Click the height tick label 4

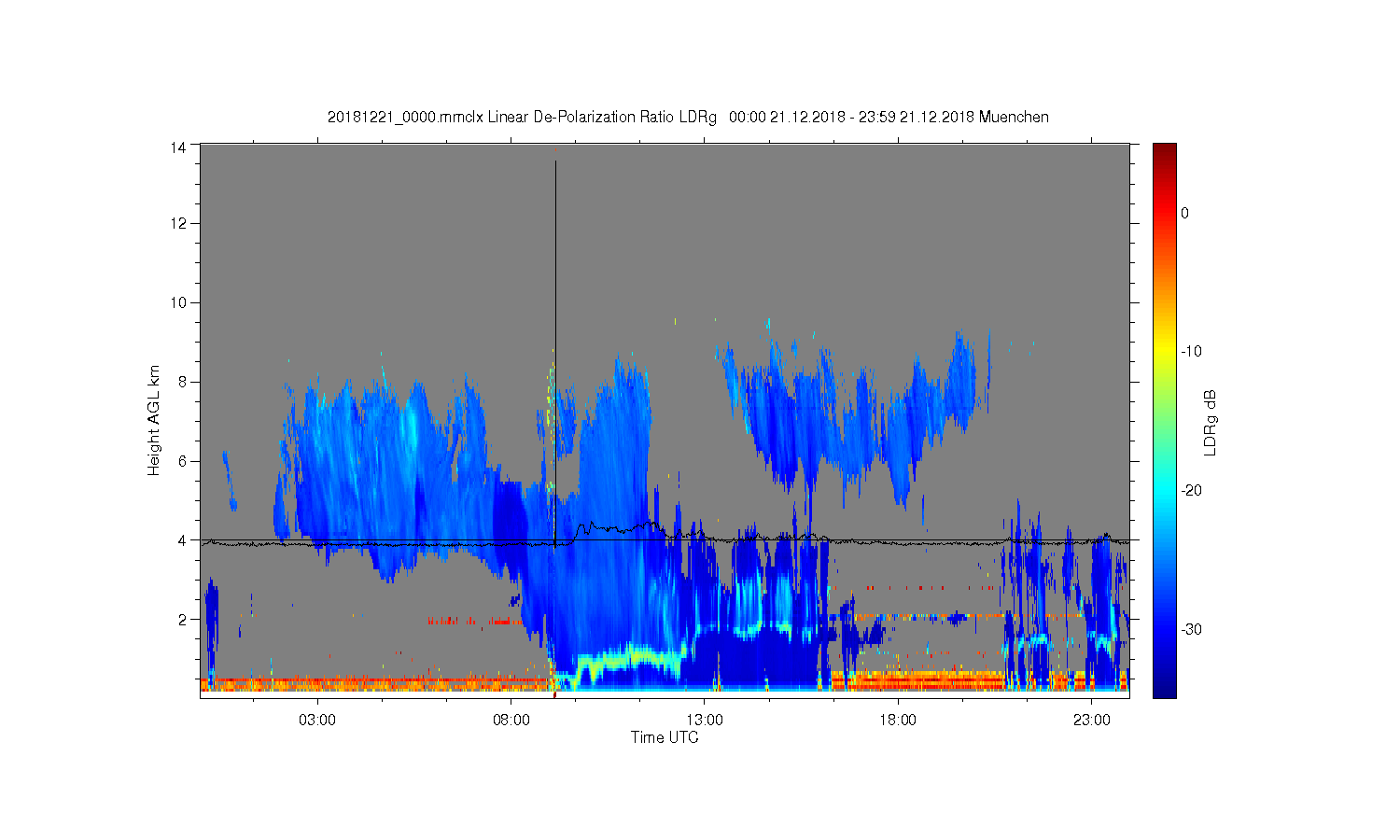click(x=183, y=539)
